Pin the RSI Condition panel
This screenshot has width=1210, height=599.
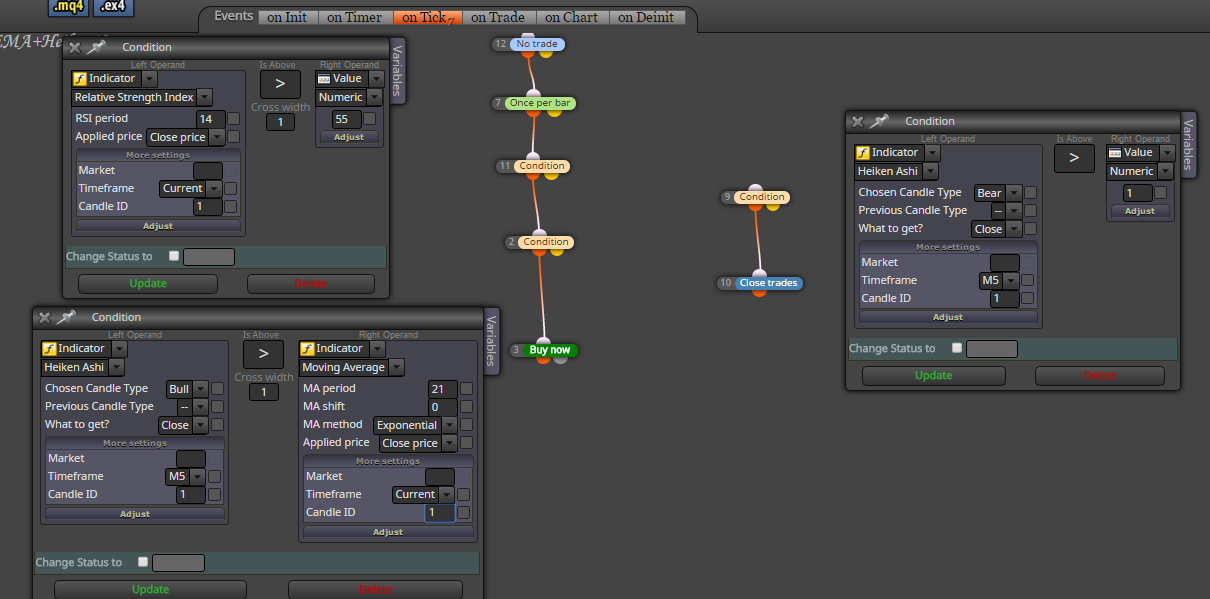pyautogui.click(x=97, y=47)
